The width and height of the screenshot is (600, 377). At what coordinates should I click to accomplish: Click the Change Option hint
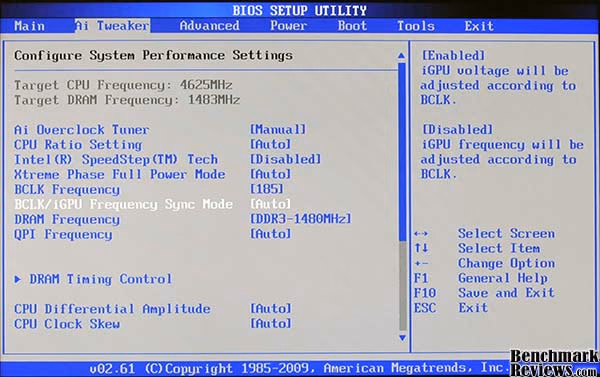(506, 263)
